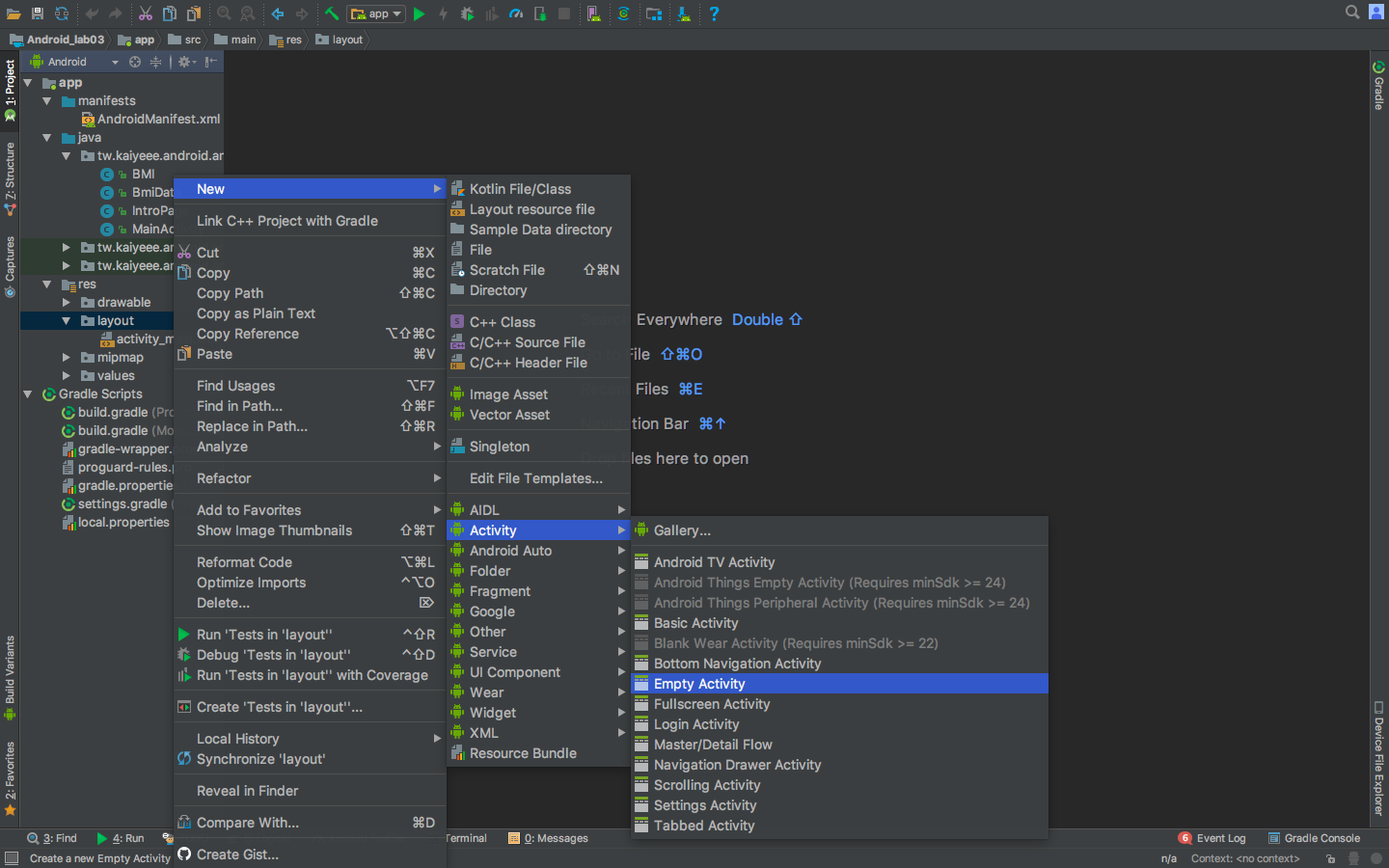Click the Paste clipboard icon in toolbar

point(194,14)
